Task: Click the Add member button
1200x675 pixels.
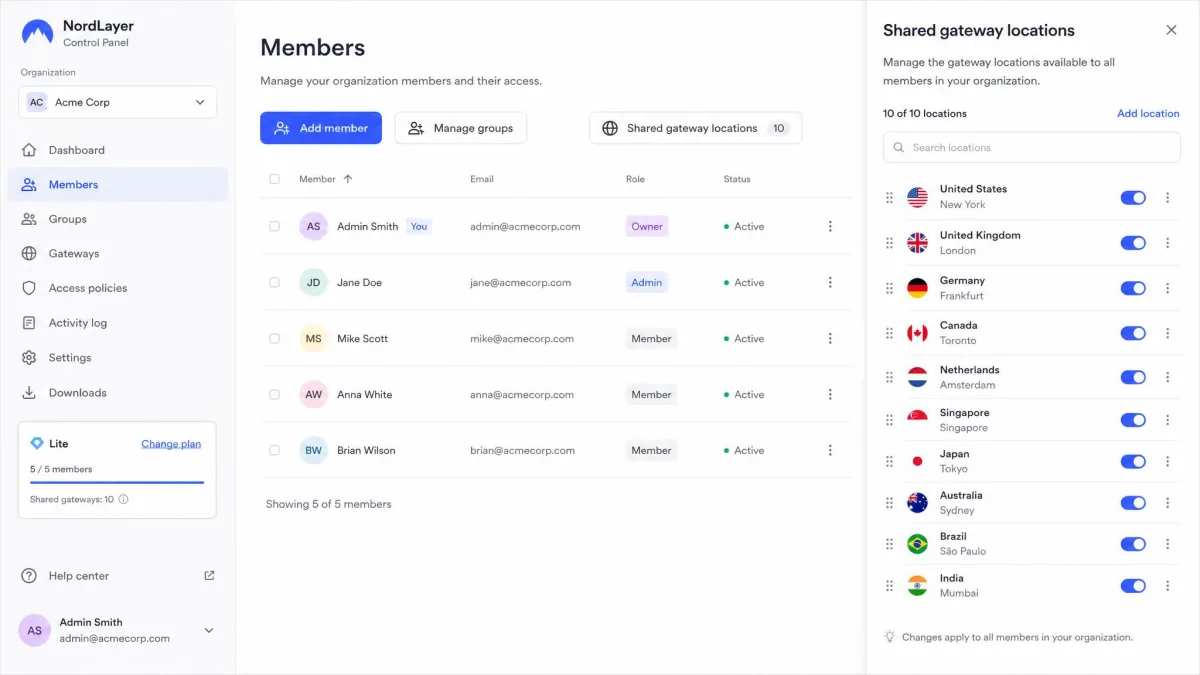Action: (321, 128)
